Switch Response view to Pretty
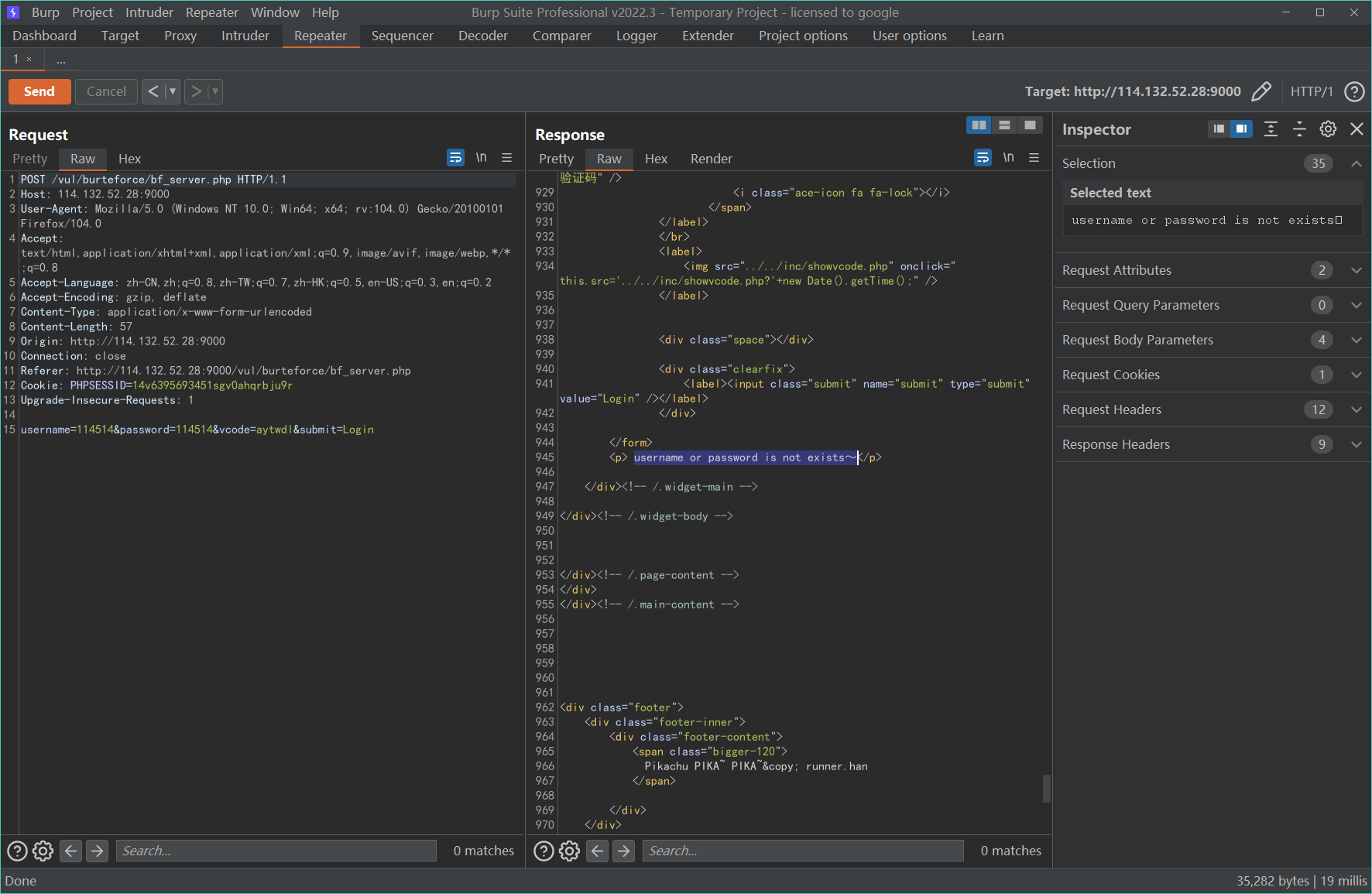The height and width of the screenshot is (894, 1372). point(557,159)
